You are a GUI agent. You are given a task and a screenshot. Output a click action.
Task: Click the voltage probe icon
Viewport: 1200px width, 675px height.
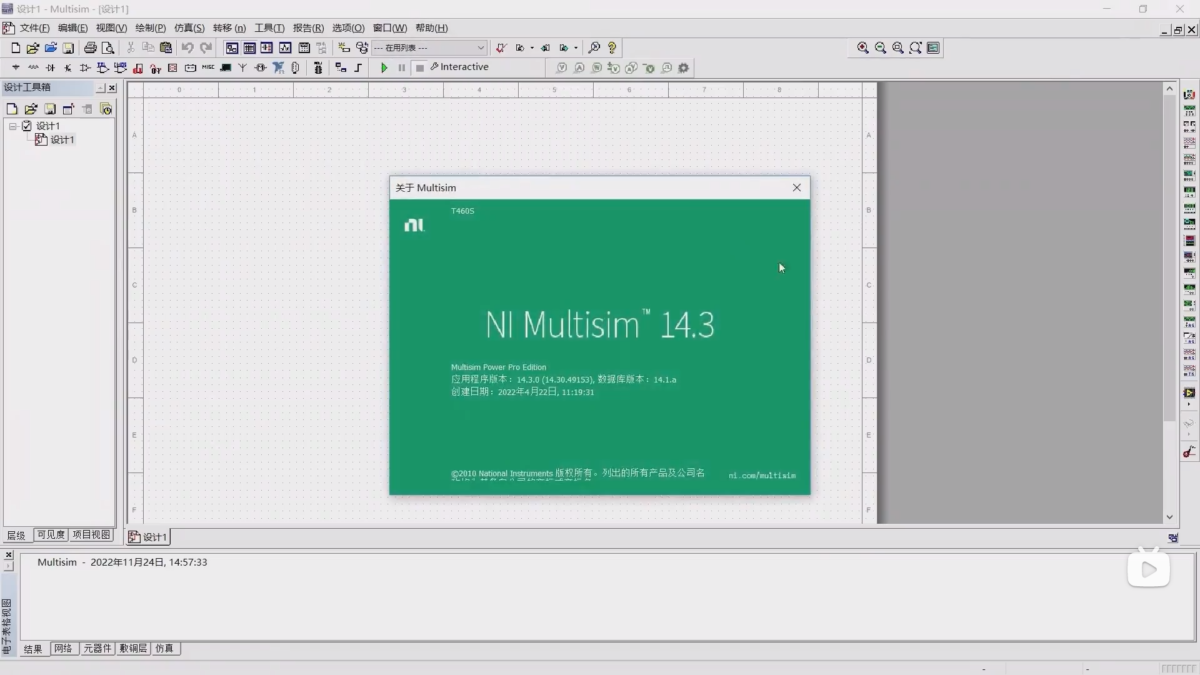(x=562, y=68)
